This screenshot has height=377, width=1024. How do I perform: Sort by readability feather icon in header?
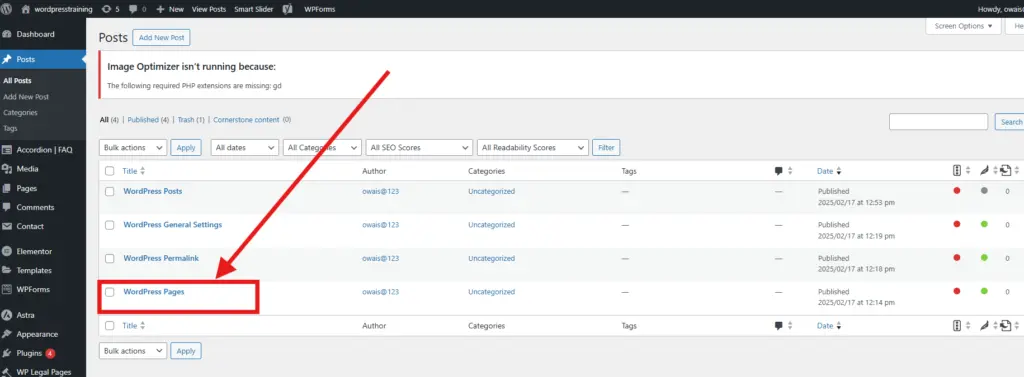coord(984,171)
